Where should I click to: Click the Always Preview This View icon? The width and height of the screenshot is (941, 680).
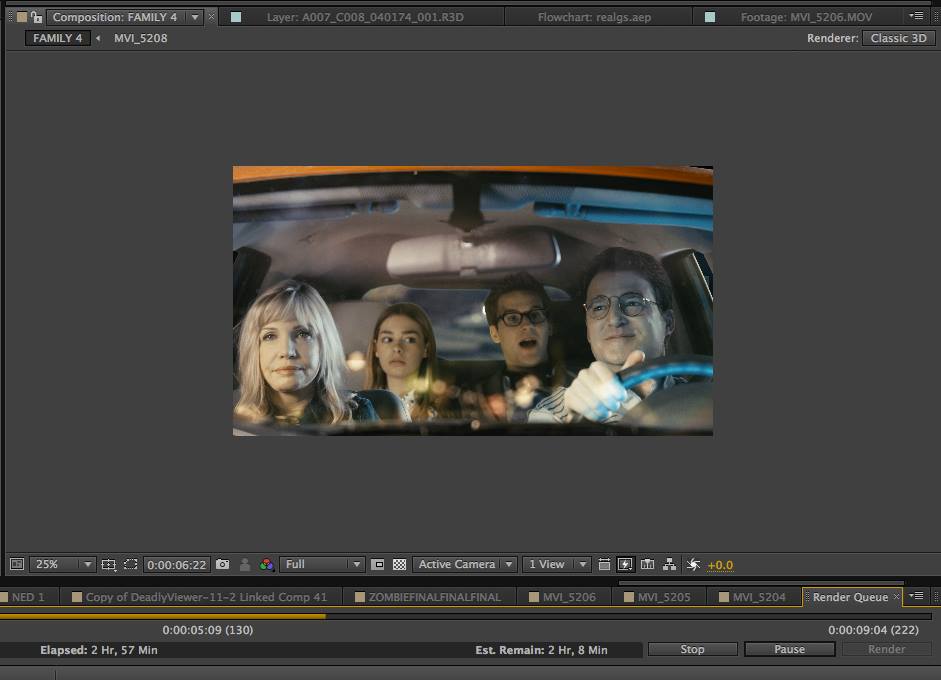tap(16, 565)
